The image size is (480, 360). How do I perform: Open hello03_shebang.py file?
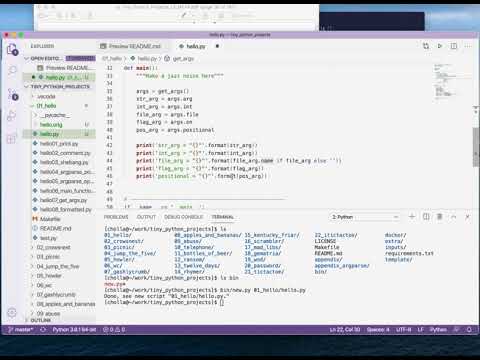64,162
